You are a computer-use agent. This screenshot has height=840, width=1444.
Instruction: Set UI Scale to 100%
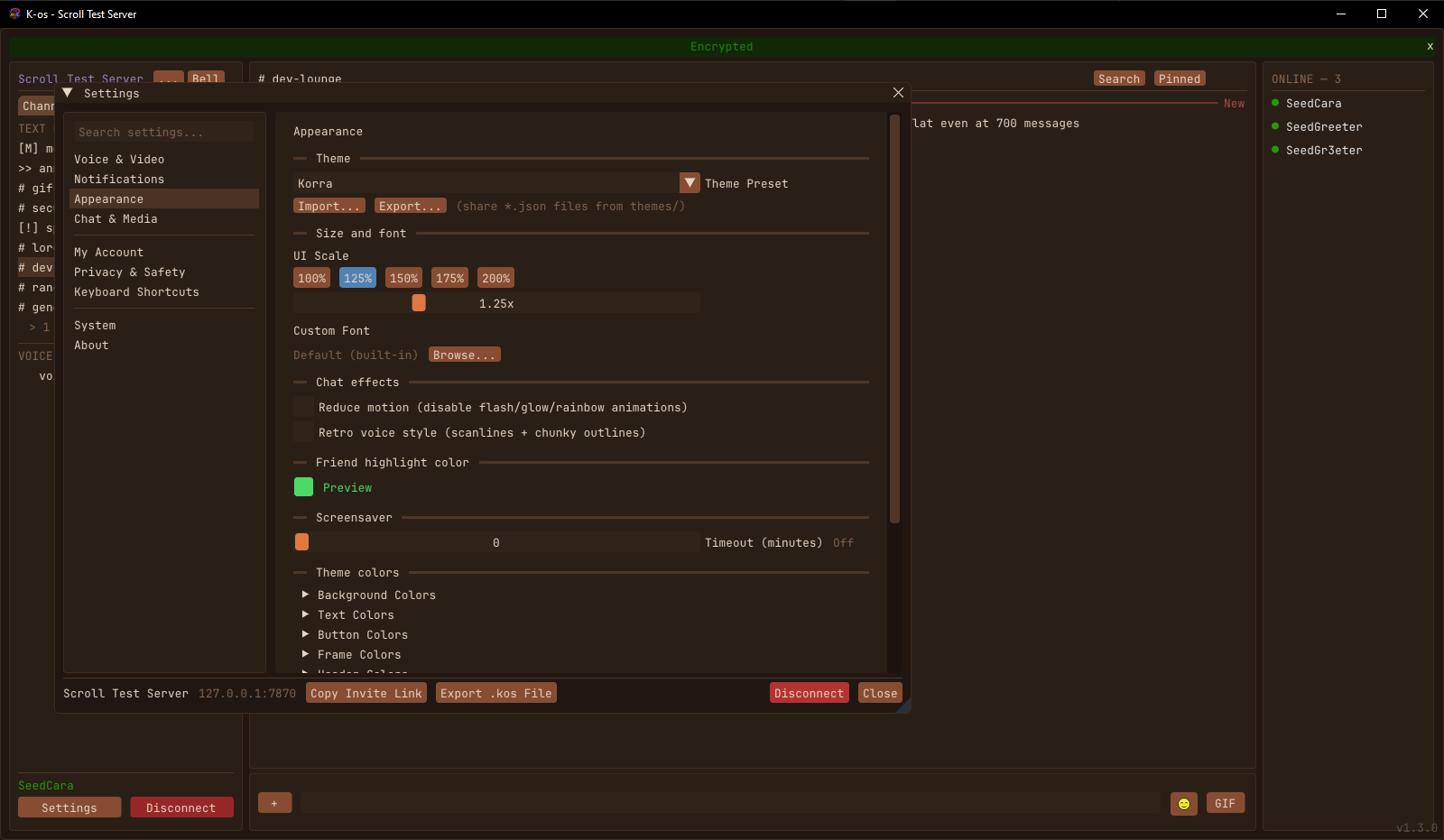[311, 278]
